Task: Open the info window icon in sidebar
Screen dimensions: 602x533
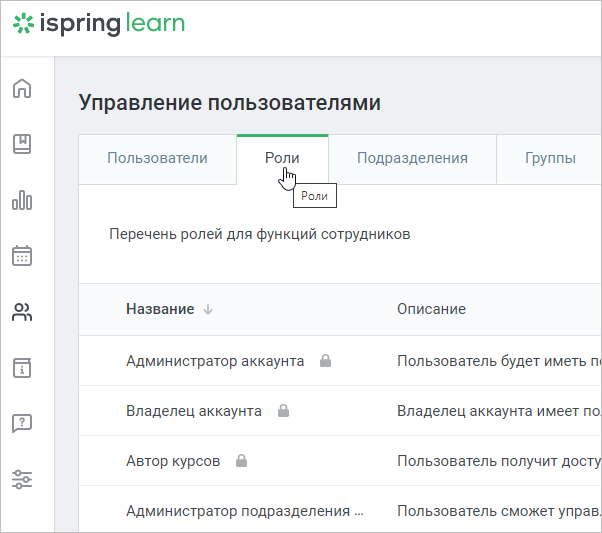Action: pos(22,368)
